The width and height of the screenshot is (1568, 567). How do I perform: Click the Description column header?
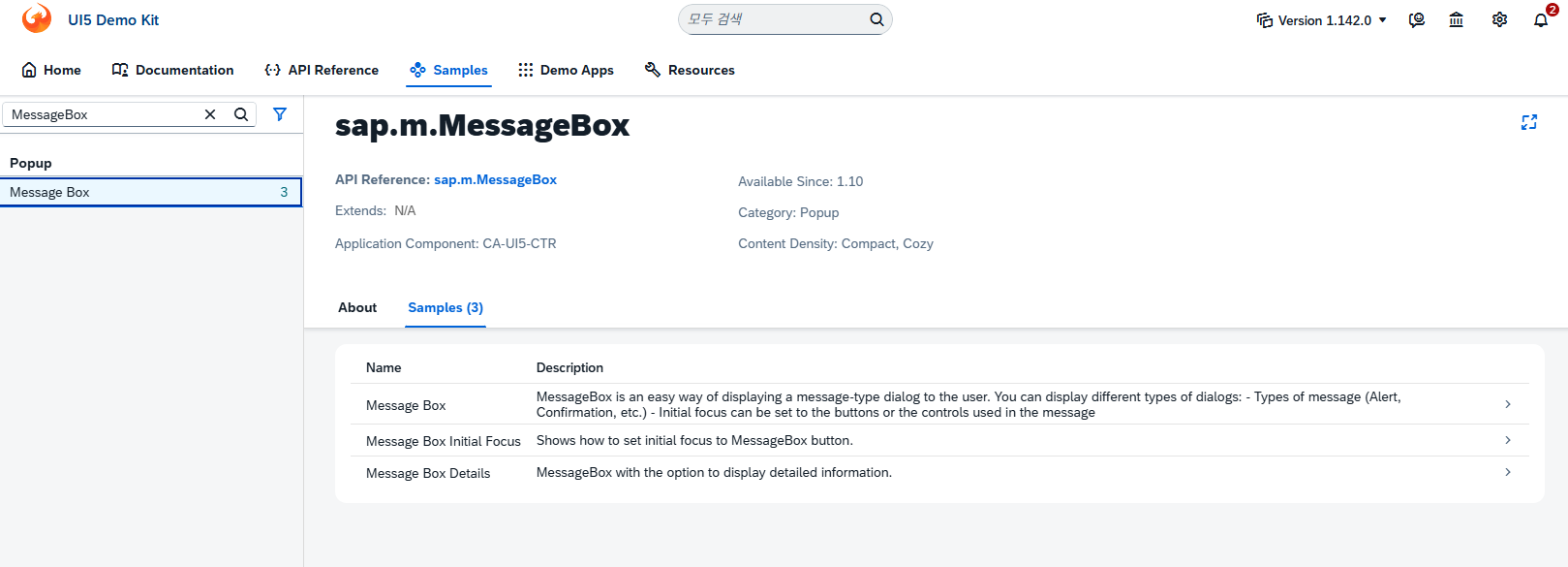pos(569,367)
